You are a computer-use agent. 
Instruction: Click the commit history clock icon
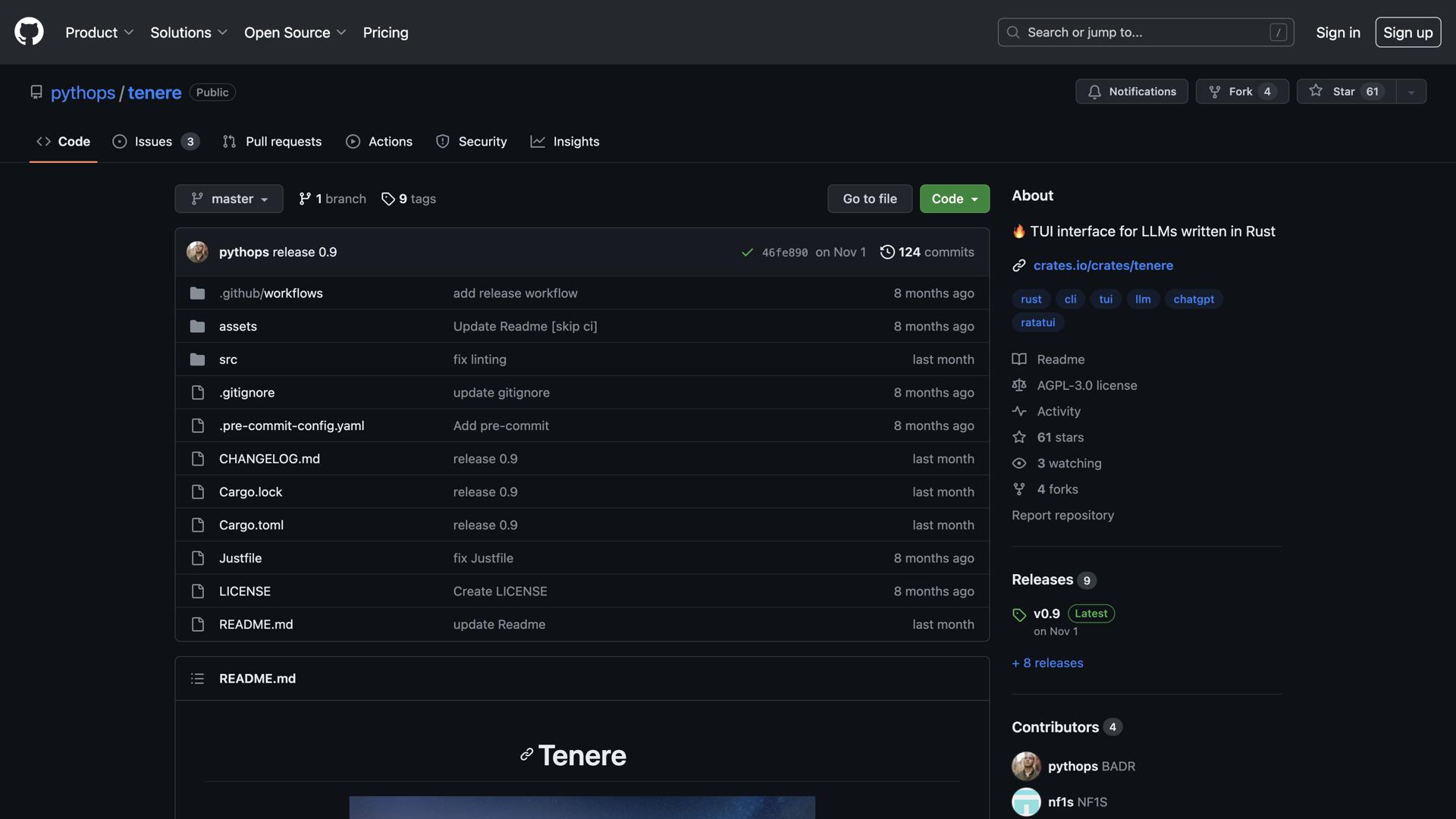point(886,252)
